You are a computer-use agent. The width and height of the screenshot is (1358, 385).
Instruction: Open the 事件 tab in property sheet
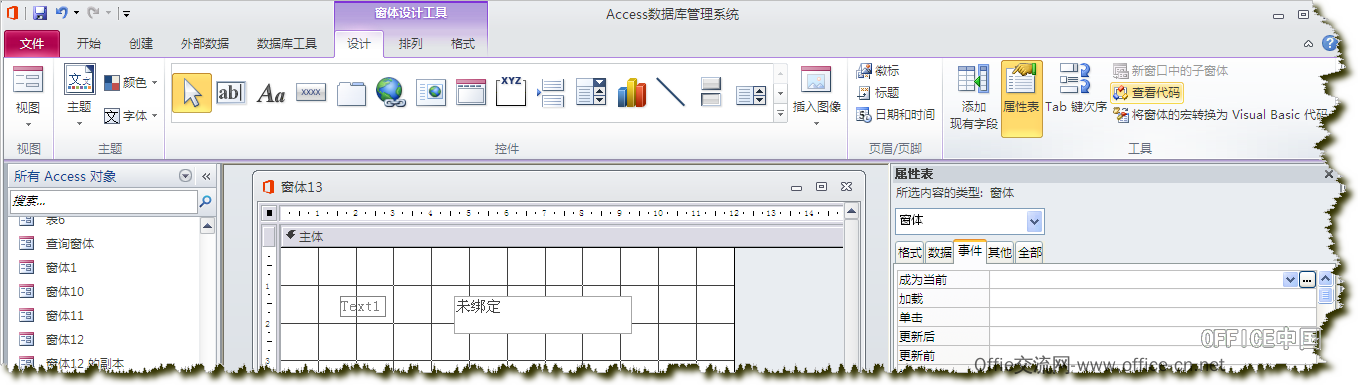[x=970, y=252]
